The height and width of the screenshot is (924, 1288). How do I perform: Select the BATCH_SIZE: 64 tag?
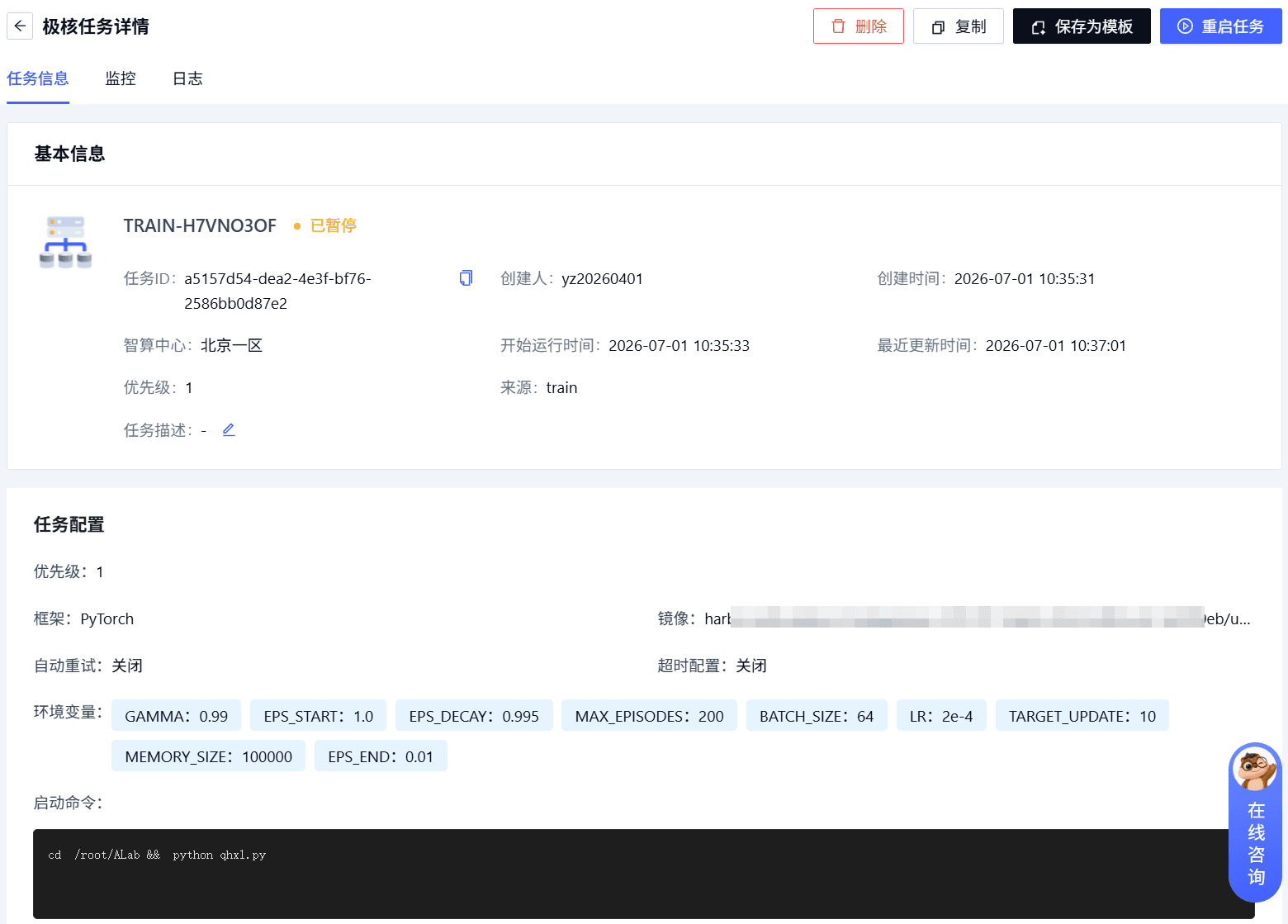[x=817, y=716]
